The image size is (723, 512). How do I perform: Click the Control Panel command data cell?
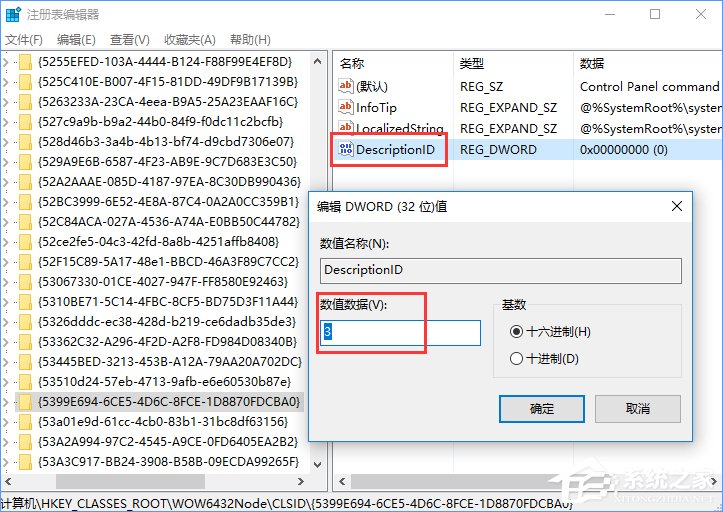(x=649, y=86)
